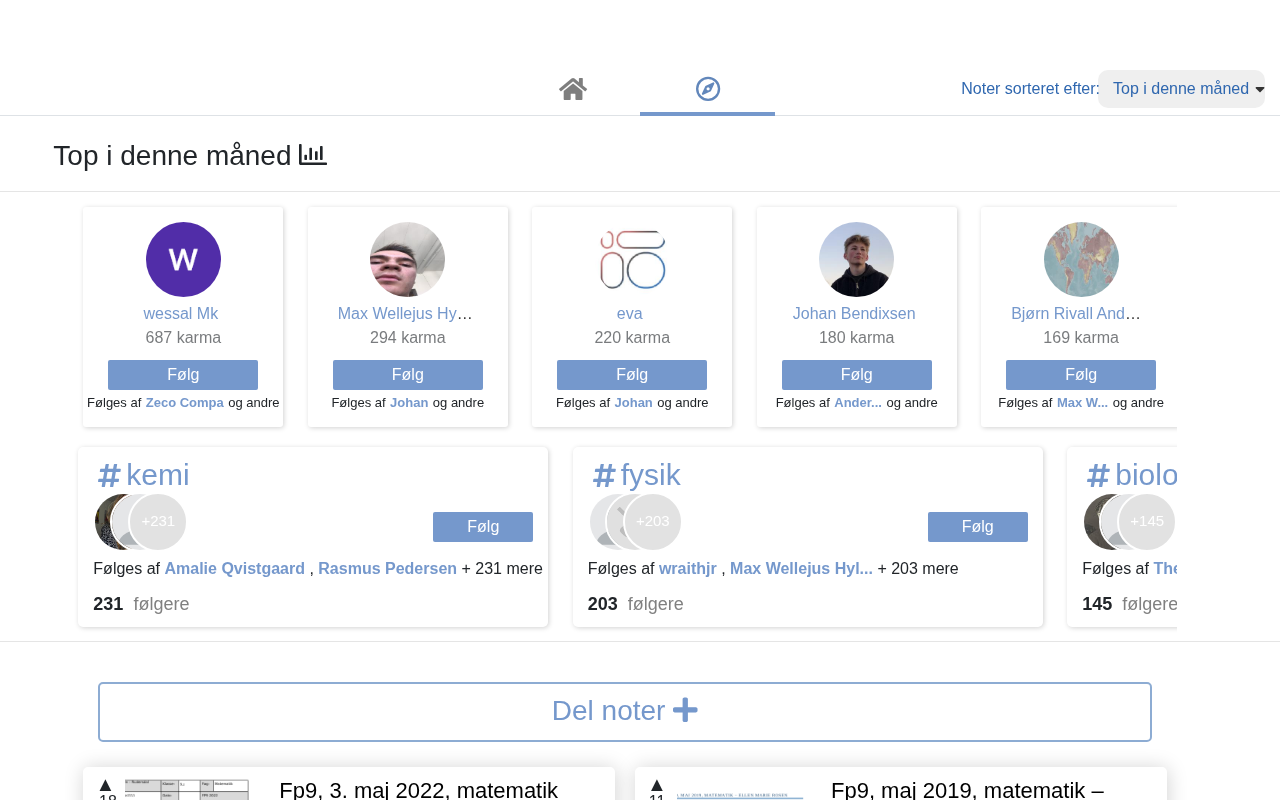Open the Max W... follower link
1280x800 pixels.
pos(1083,403)
